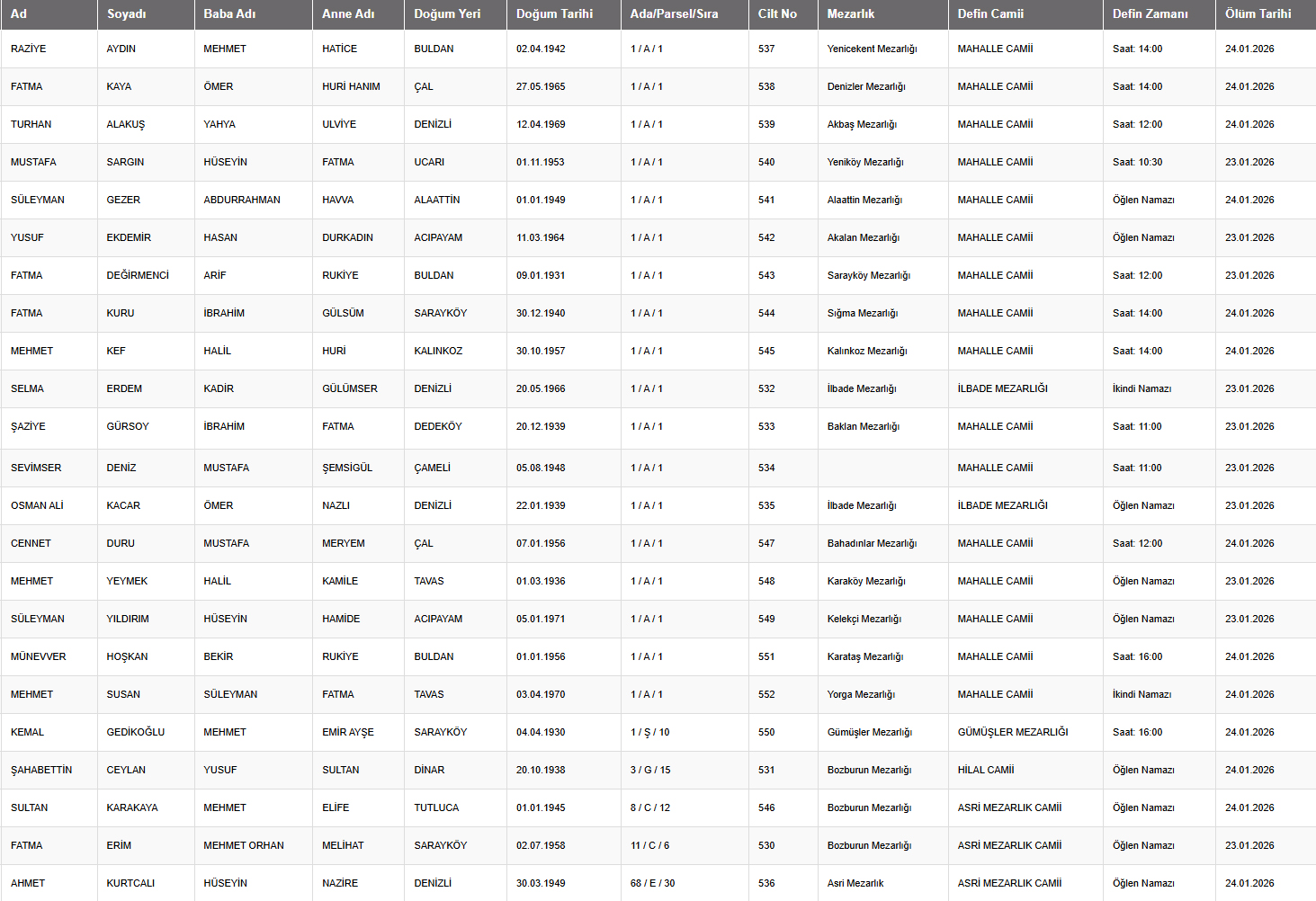Screen dimensions: 1316x901
Task: Click the Doğum Tarihi column header
Action: coord(549,13)
